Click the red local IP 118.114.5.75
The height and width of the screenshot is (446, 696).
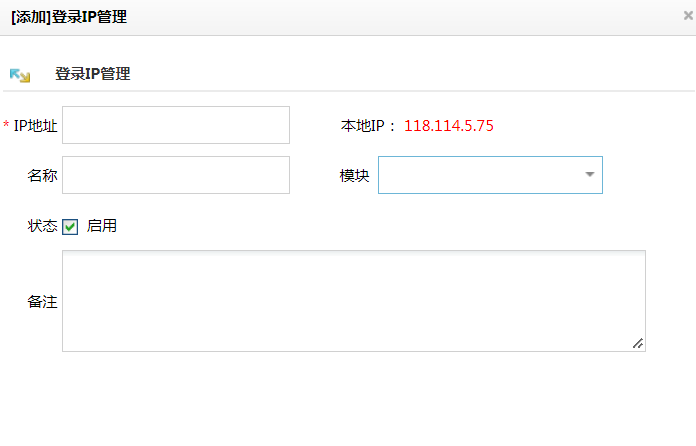coord(449,126)
